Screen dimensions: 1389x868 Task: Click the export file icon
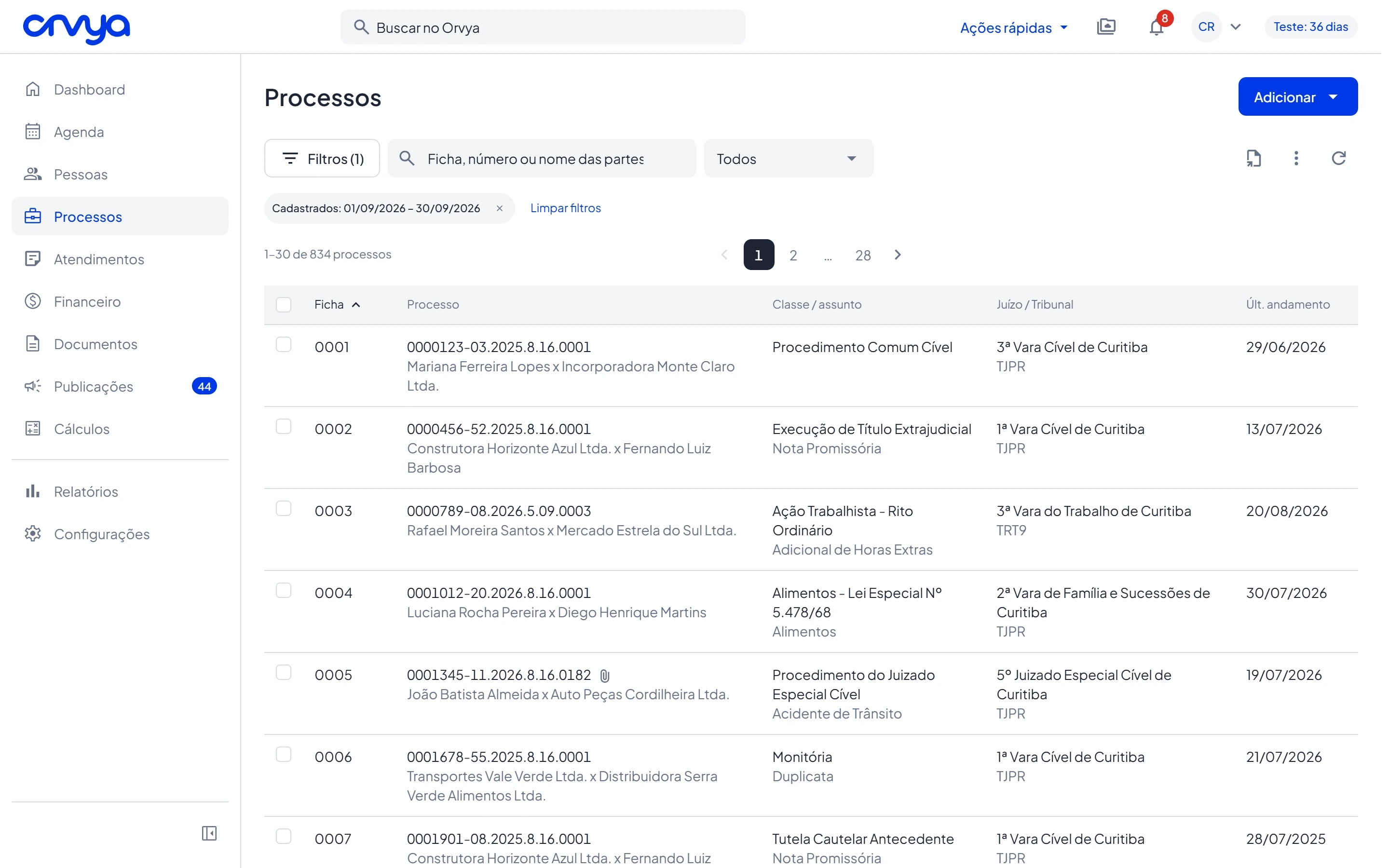coord(1253,159)
